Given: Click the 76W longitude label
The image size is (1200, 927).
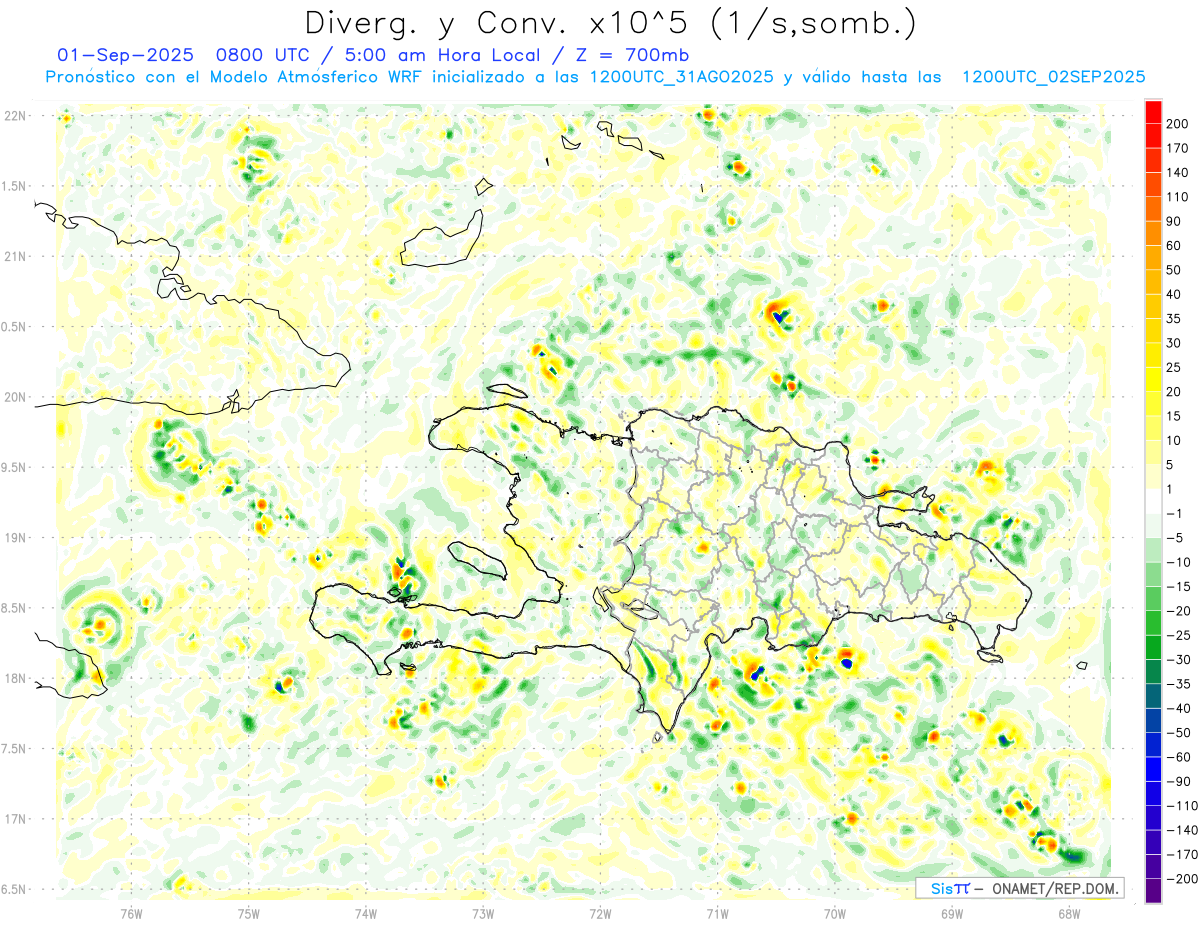Looking at the screenshot, I should 131,913.
